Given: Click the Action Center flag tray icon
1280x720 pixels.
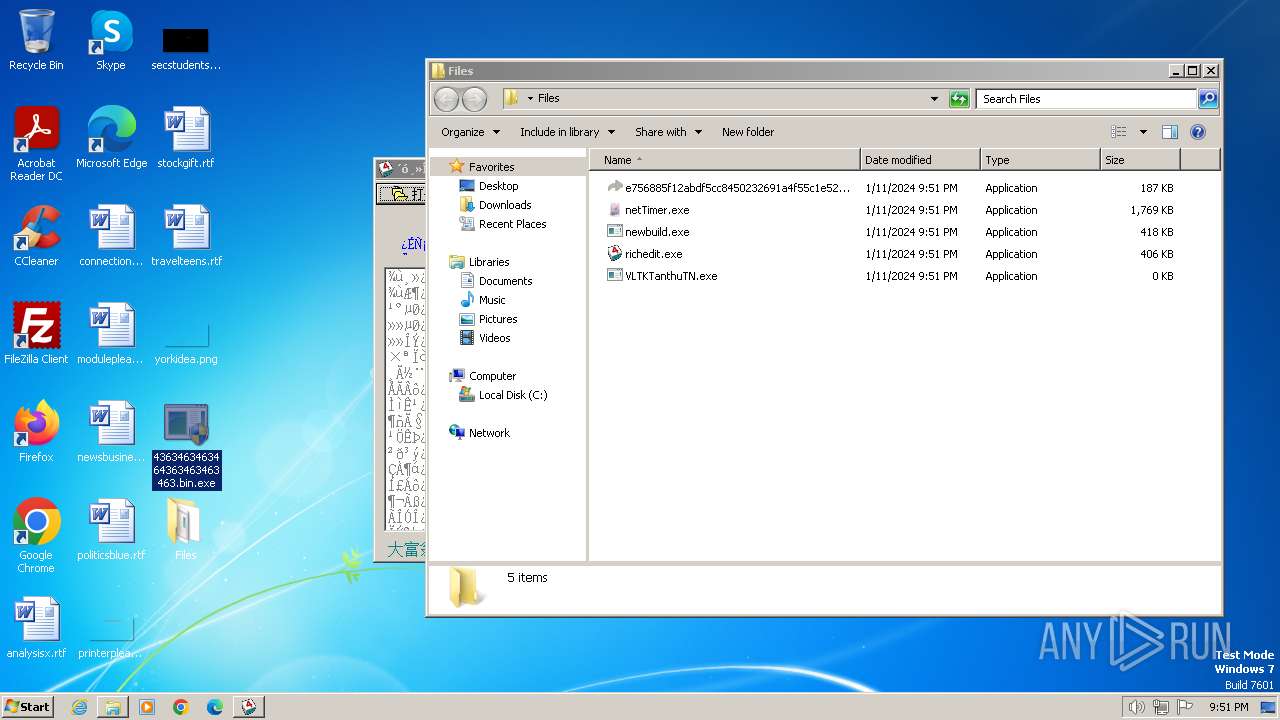Looking at the screenshot, I should (1185, 707).
